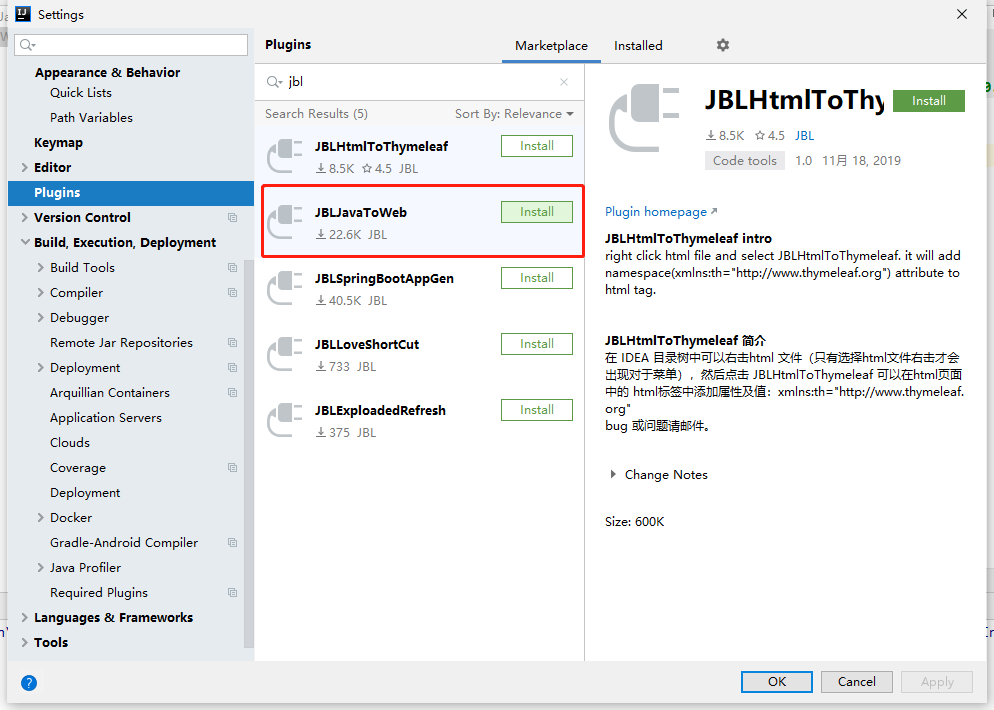Click project-level icon beside Arquillian Containers

233,392
